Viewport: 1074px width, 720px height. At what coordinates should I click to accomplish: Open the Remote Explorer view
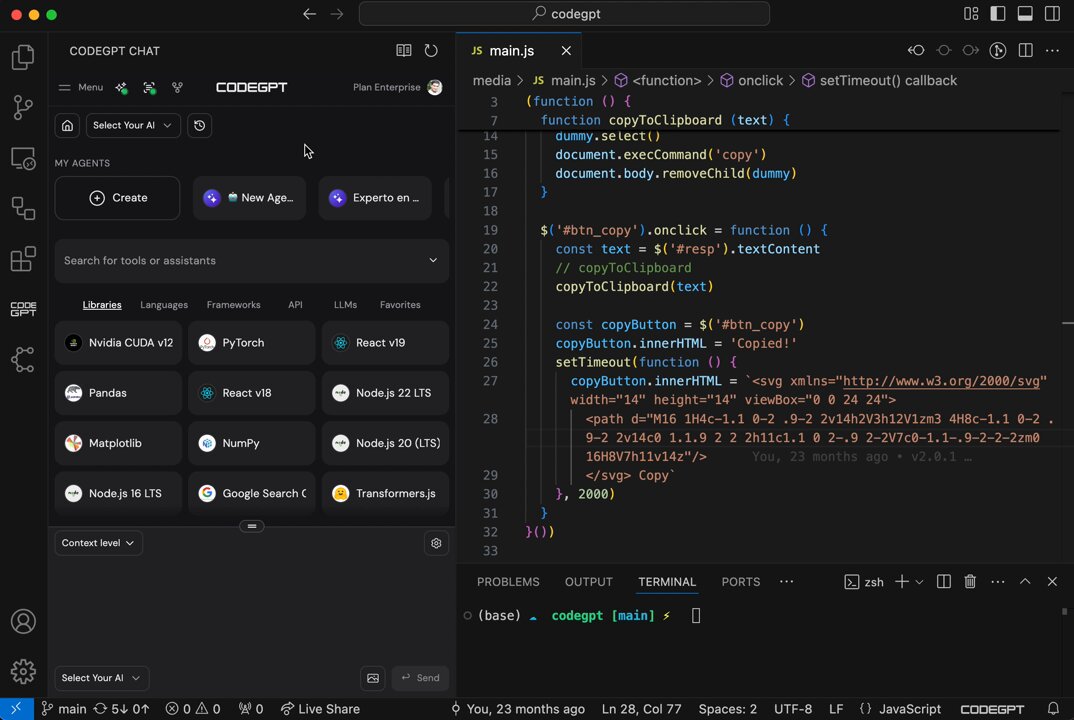click(23, 158)
